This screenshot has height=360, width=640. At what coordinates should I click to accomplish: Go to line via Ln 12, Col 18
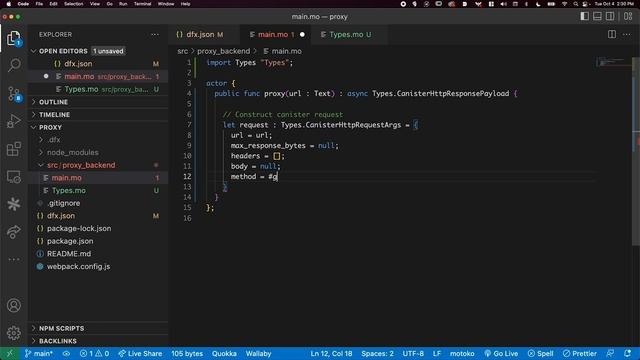pyautogui.click(x=331, y=353)
